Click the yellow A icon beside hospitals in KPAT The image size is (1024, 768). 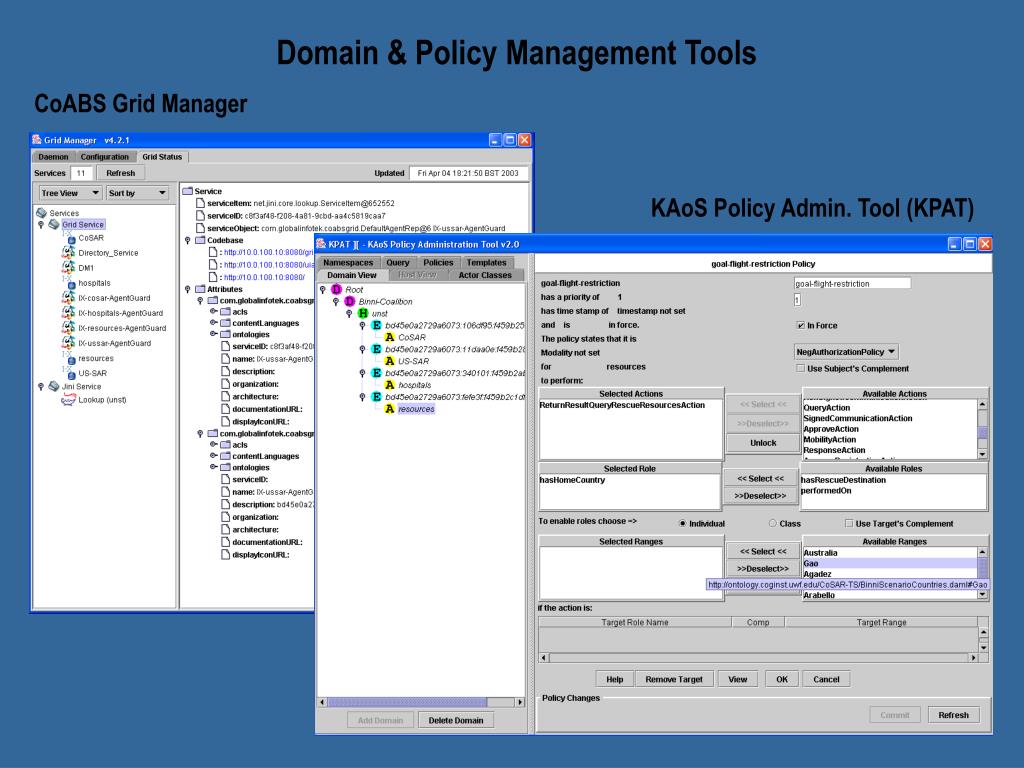pos(389,385)
